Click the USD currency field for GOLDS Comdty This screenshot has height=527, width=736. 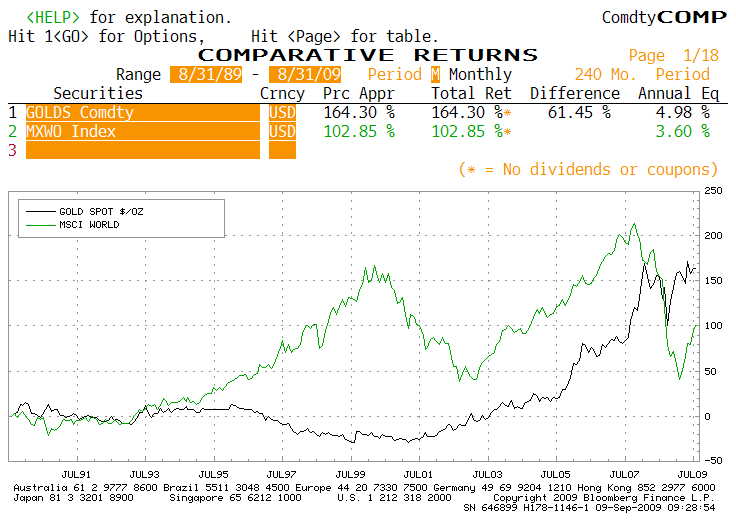point(282,113)
